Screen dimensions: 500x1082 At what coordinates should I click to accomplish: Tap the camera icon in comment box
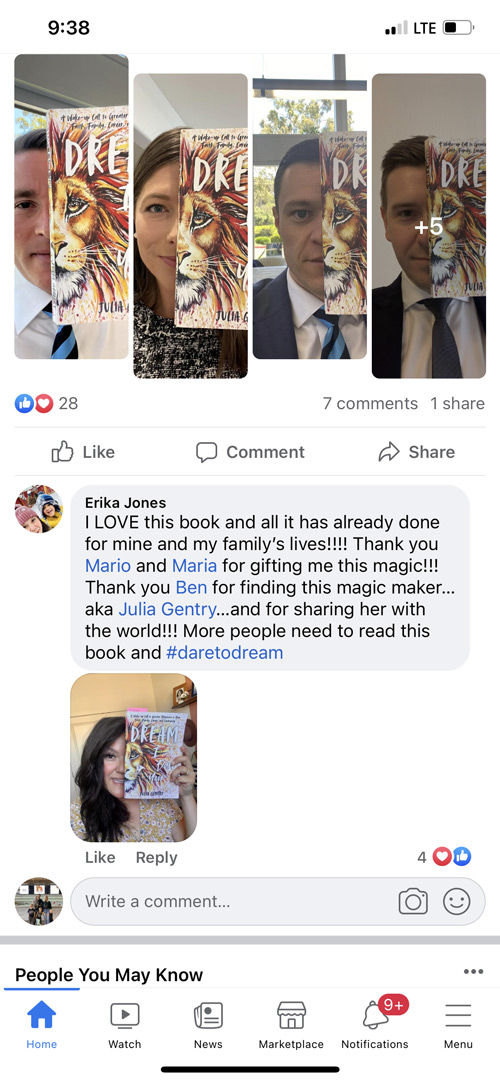(413, 901)
